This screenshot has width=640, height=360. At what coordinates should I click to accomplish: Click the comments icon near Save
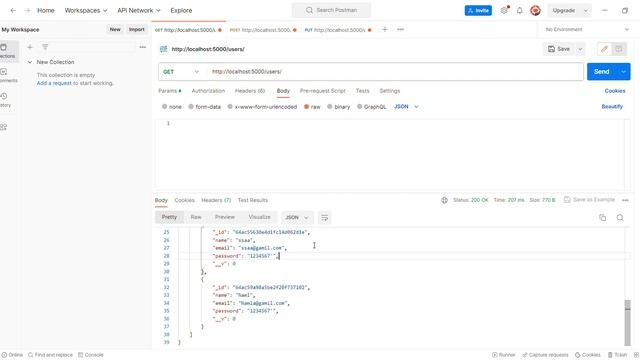tap(619, 49)
